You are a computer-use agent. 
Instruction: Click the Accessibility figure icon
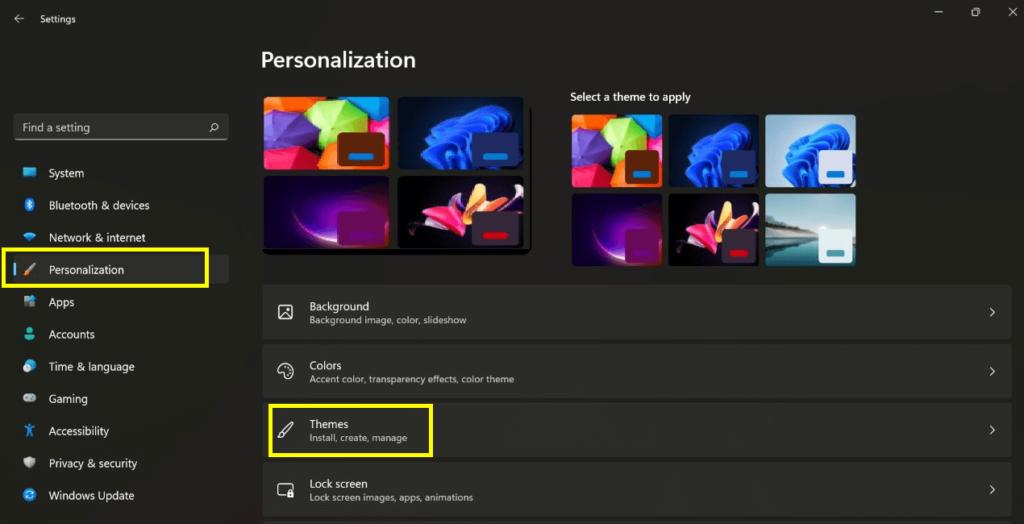click(x=29, y=431)
